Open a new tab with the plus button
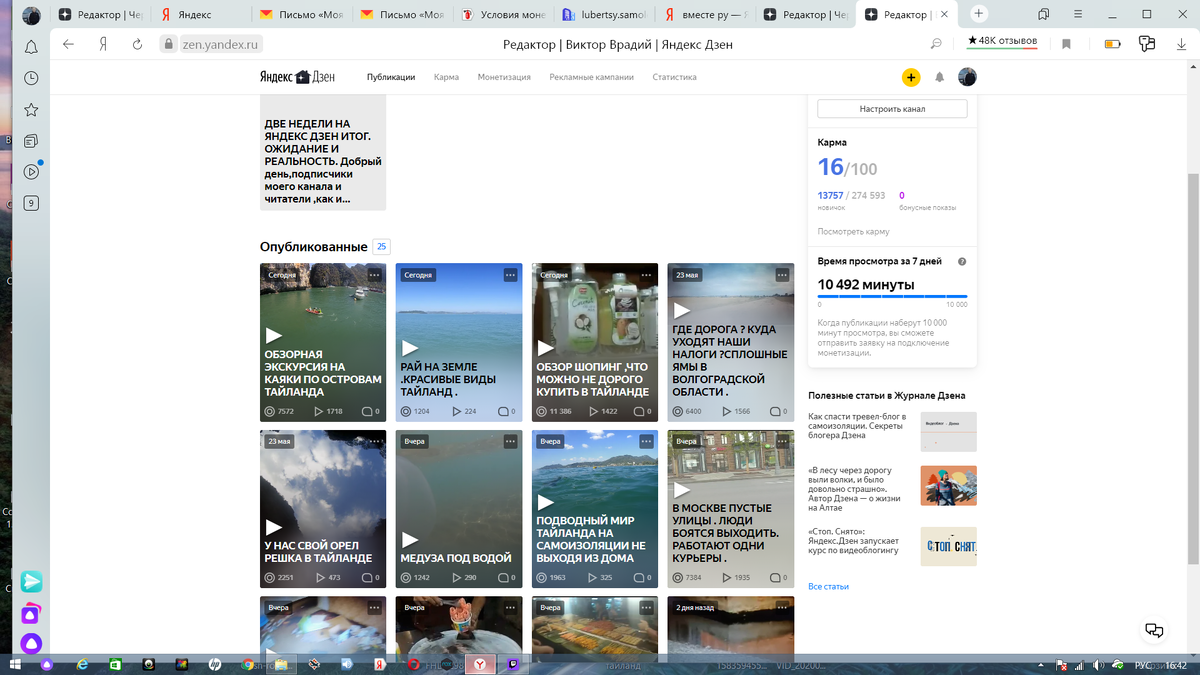Image resolution: width=1200 pixels, height=675 pixels. tap(979, 14)
